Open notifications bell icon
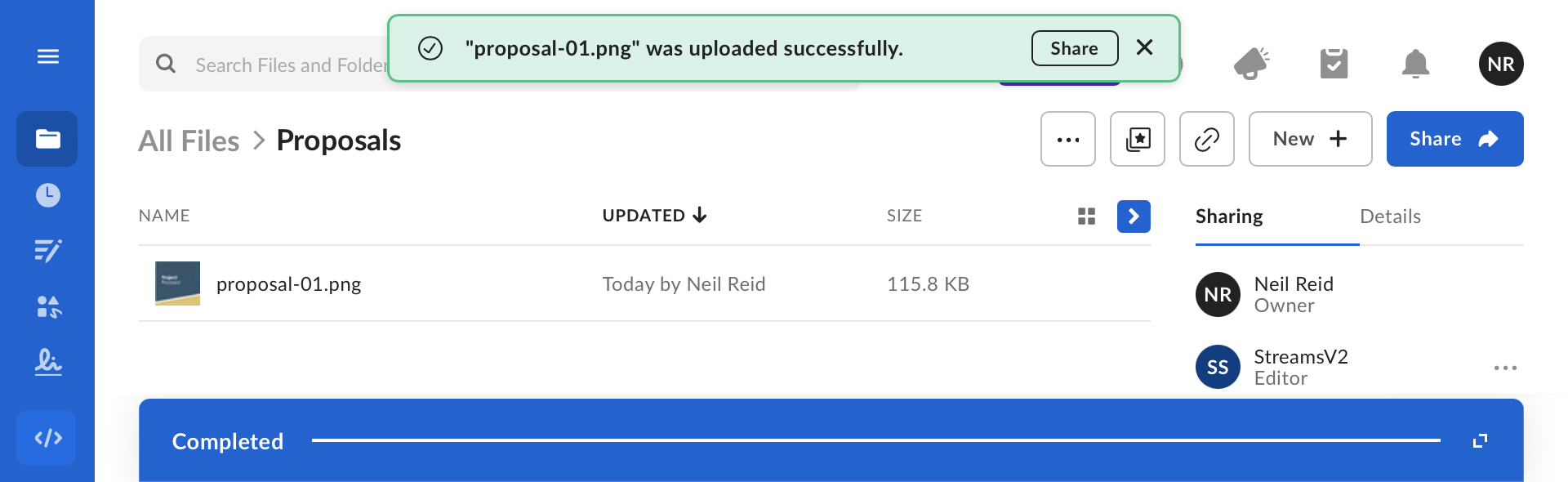Image resolution: width=1568 pixels, height=482 pixels. pyautogui.click(x=1415, y=64)
